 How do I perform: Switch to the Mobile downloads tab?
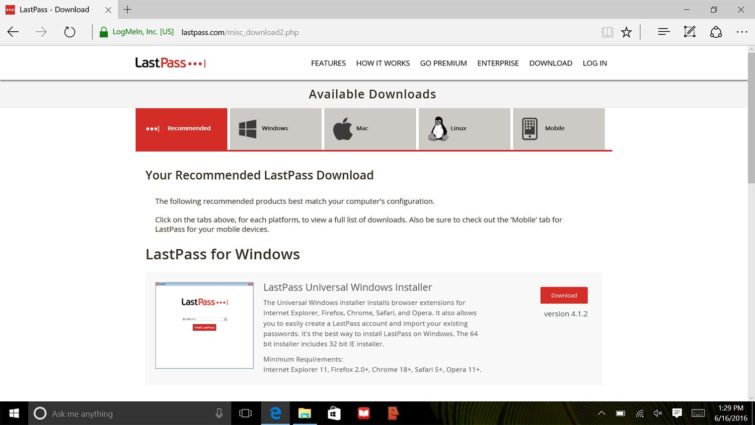tap(559, 129)
